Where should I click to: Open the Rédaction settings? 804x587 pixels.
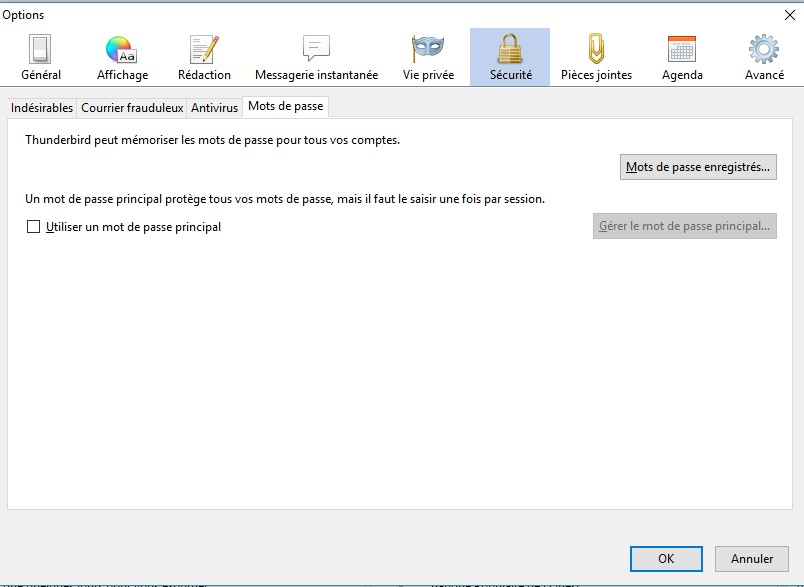click(x=204, y=53)
